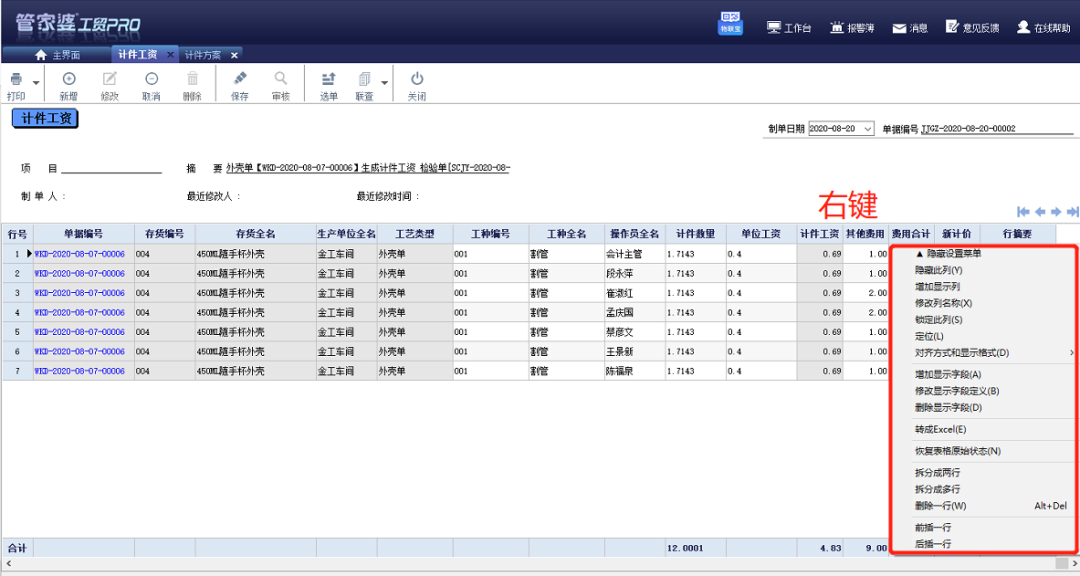
Task: Click the 计件数量 column header
Action: 695,234
